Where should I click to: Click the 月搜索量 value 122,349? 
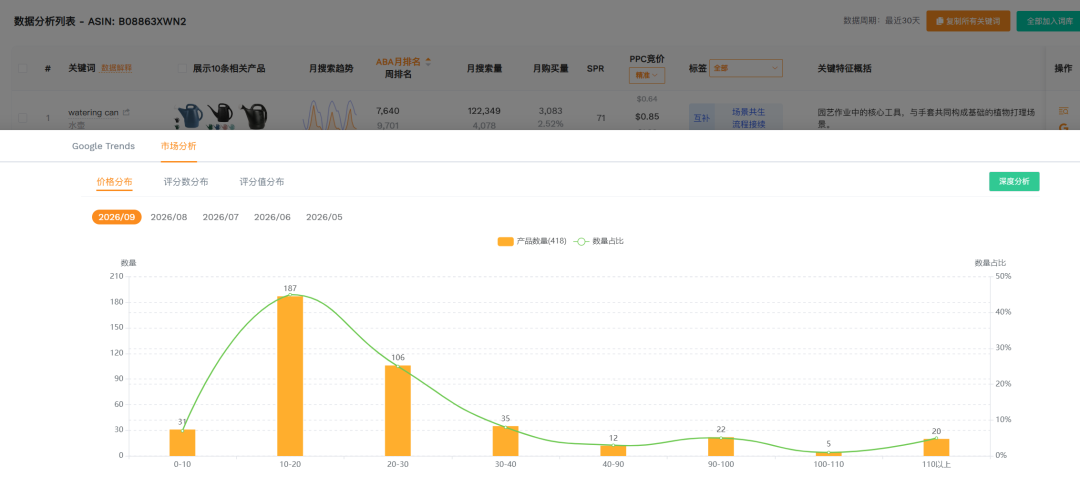click(x=484, y=111)
